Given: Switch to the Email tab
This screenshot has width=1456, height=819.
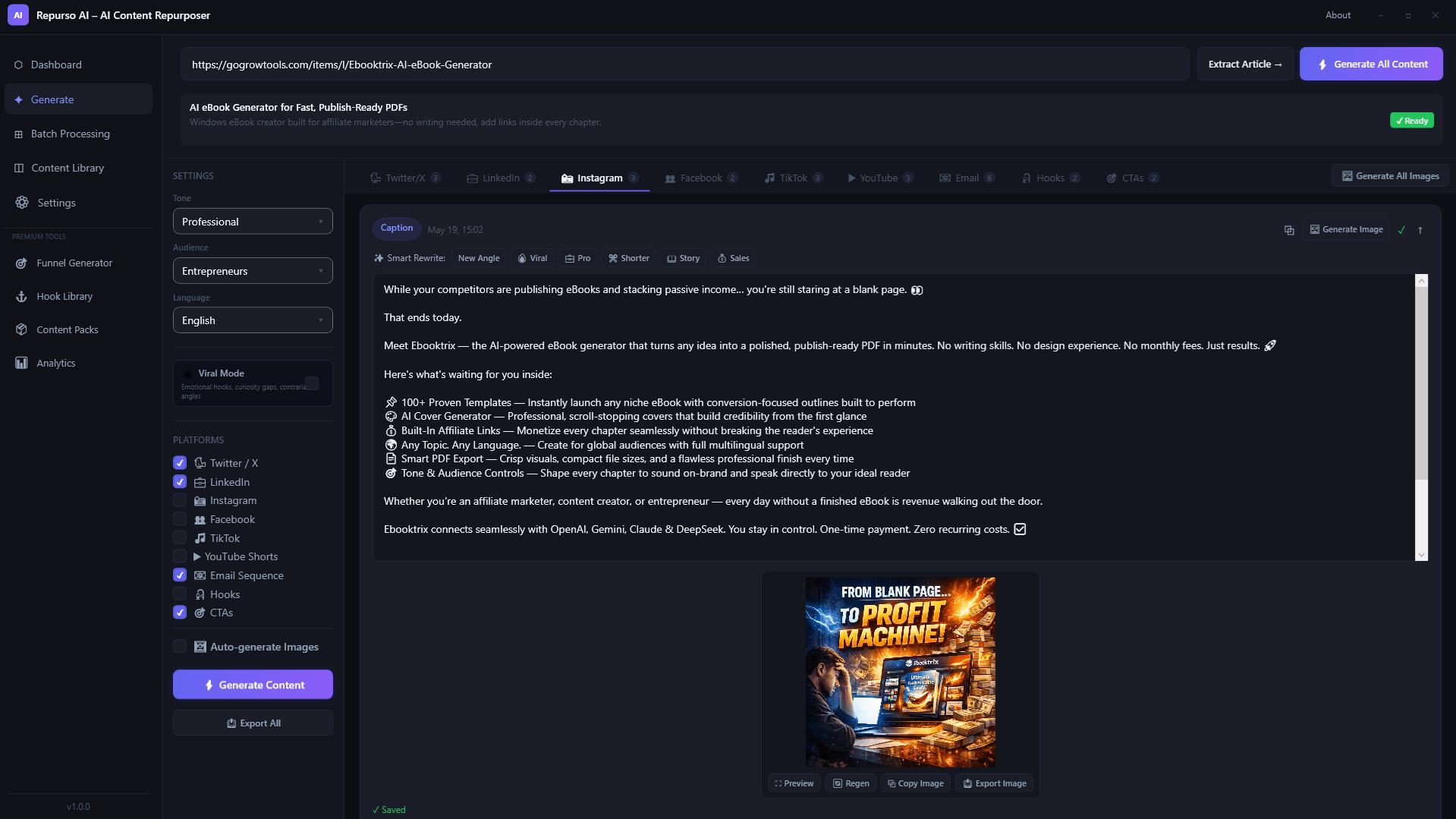Looking at the screenshot, I should click(967, 178).
